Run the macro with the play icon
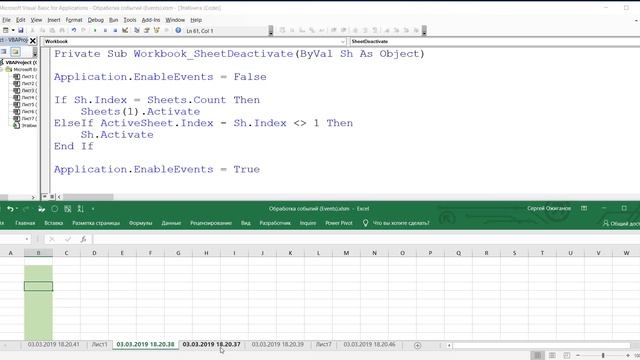Viewport: 640px width, 360px height. click(95, 30)
